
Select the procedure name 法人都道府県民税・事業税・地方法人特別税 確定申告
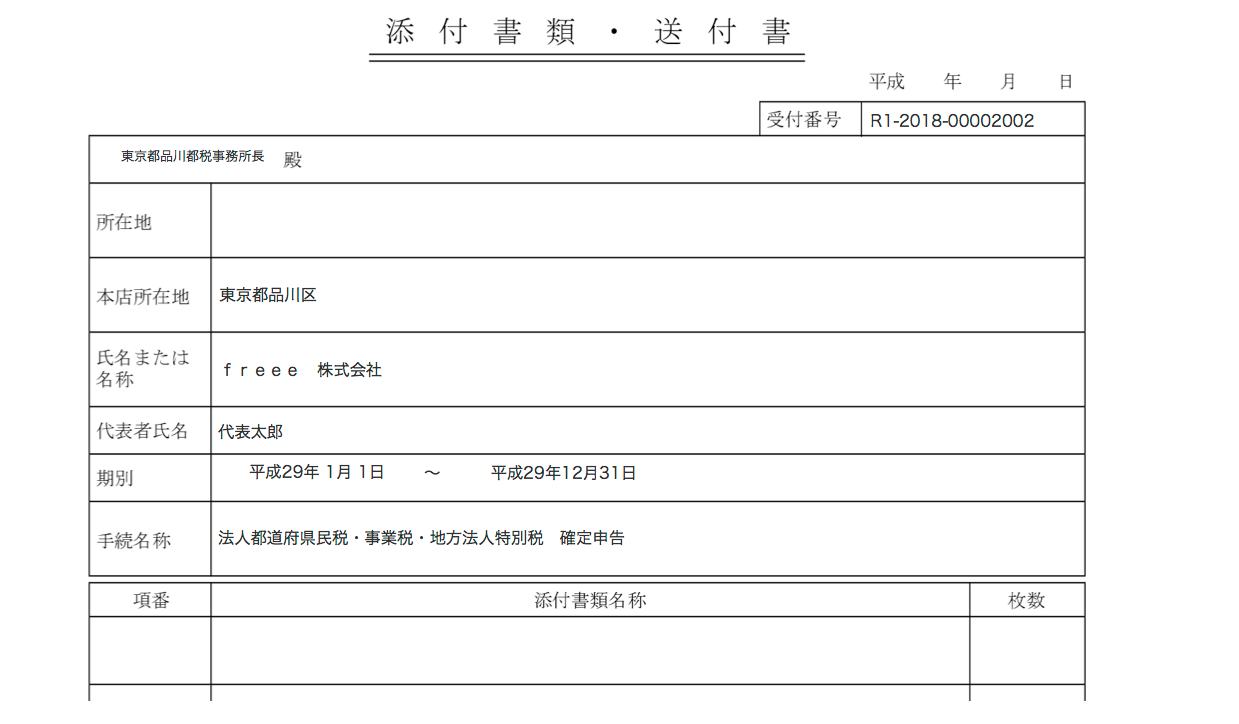[421, 538]
